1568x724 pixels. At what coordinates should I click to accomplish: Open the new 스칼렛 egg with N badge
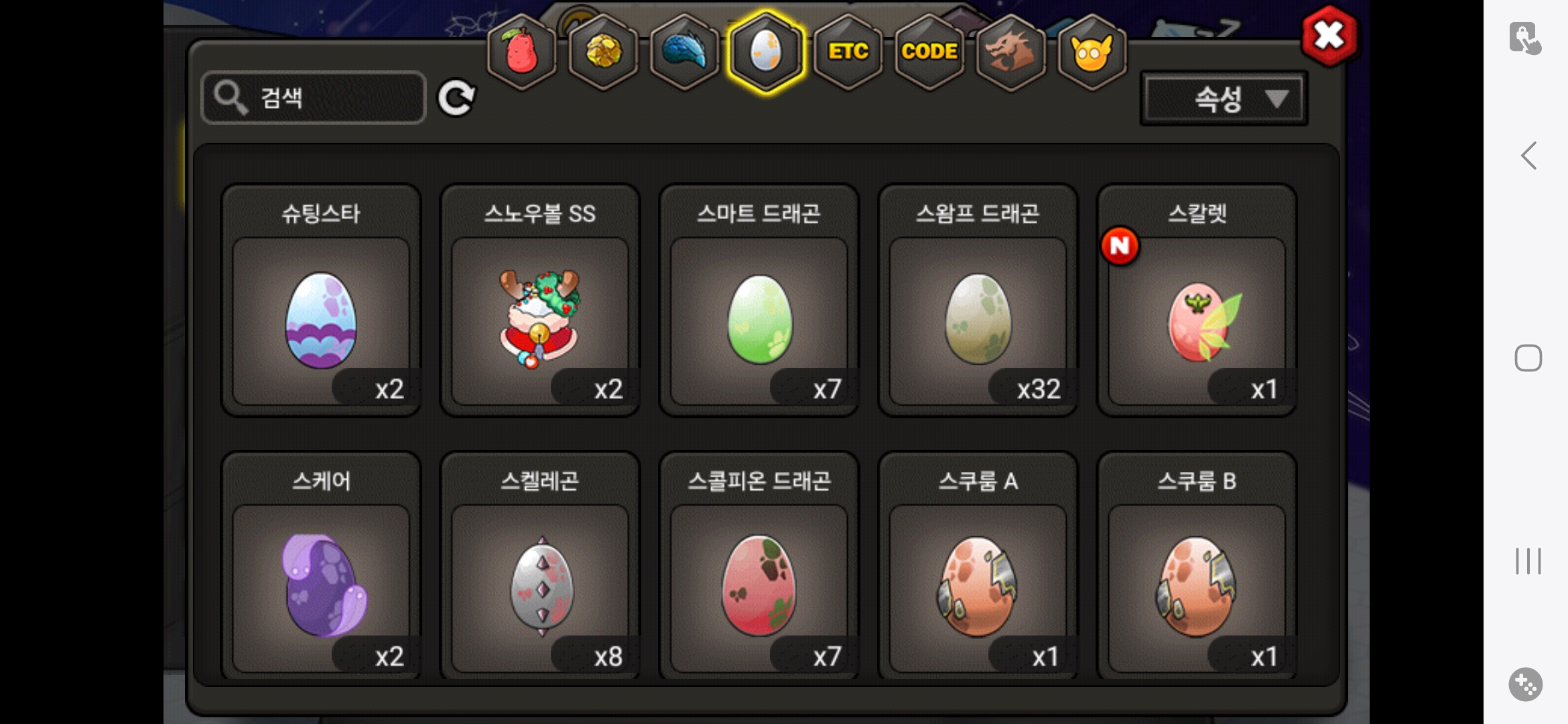pyautogui.click(x=1197, y=300)
